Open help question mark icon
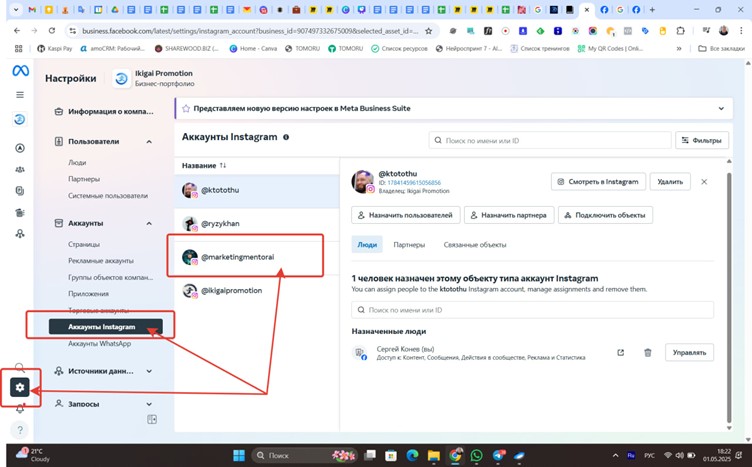 pyautogui.click(x=20, y=430)
